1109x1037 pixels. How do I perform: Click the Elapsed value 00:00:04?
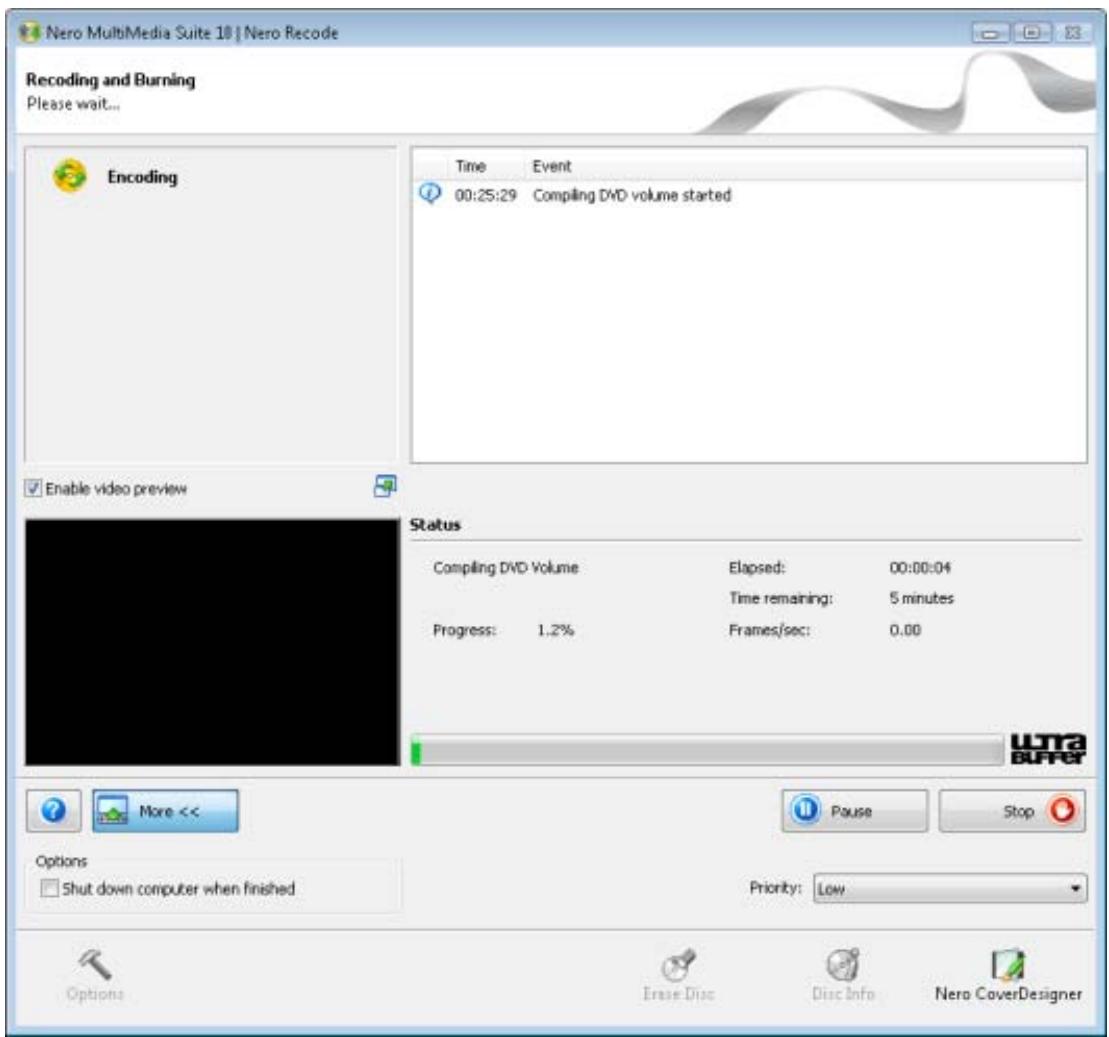pyautogui.click(x=919, y=567)
